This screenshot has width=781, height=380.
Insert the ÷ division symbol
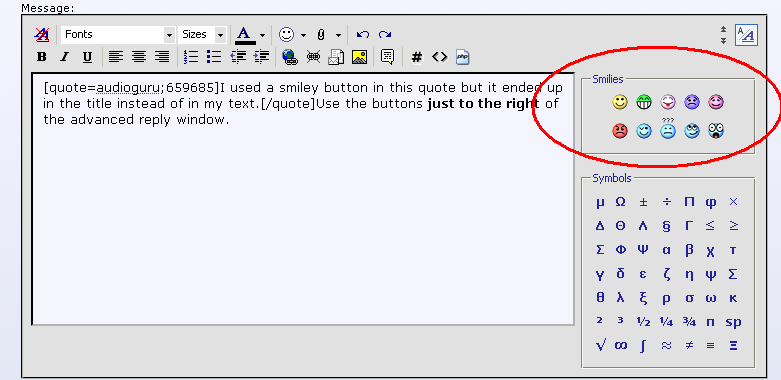[x=666, y=202]
